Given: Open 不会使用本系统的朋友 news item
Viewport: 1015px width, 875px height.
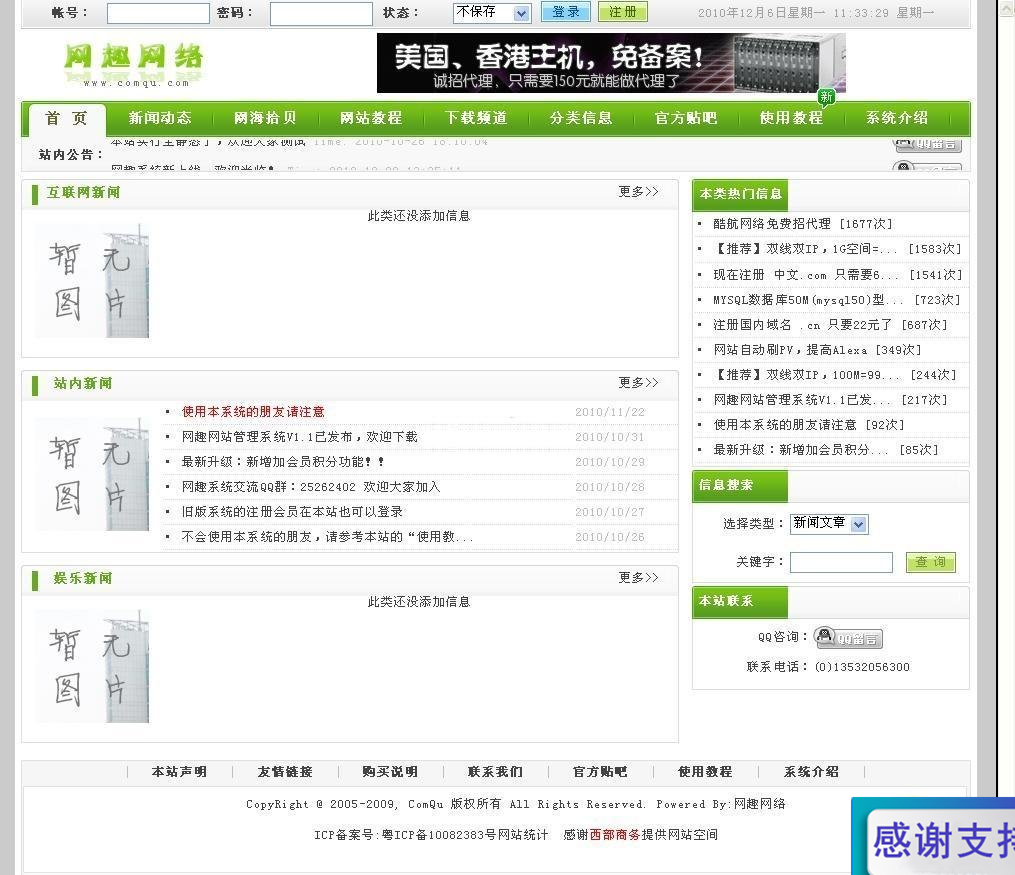Looking at the screenshot, I should click(x=328, y=537).
